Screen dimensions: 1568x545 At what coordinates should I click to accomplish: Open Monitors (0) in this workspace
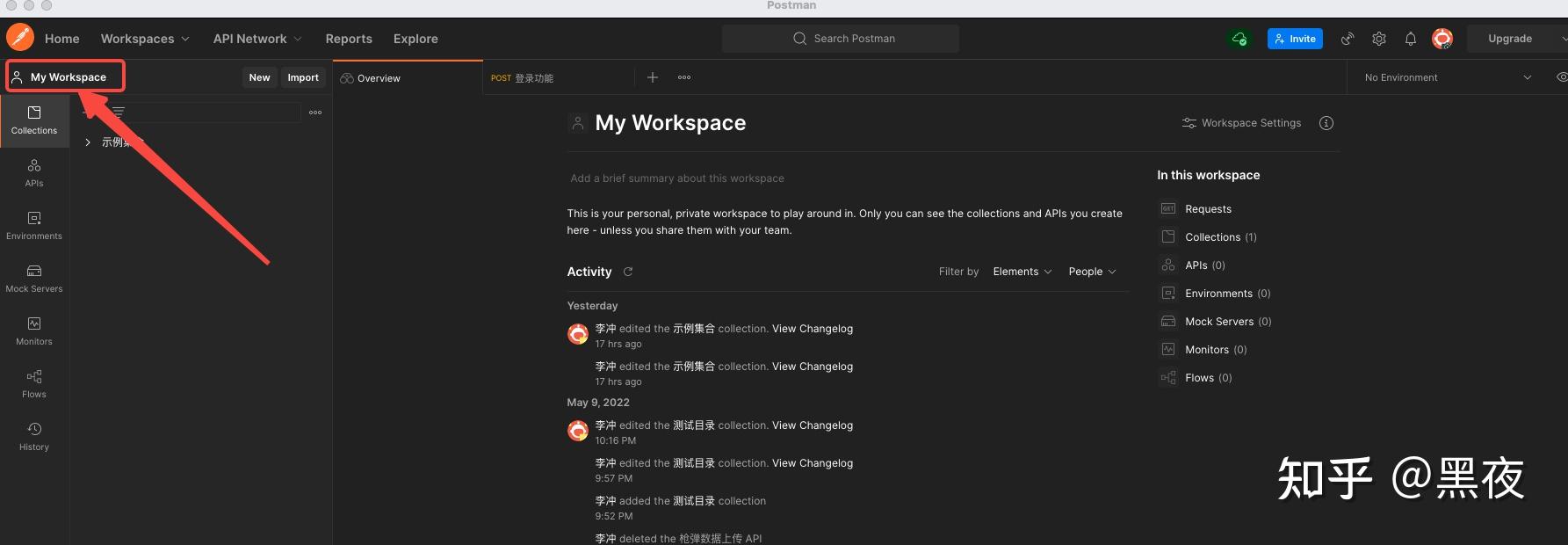1216,350
